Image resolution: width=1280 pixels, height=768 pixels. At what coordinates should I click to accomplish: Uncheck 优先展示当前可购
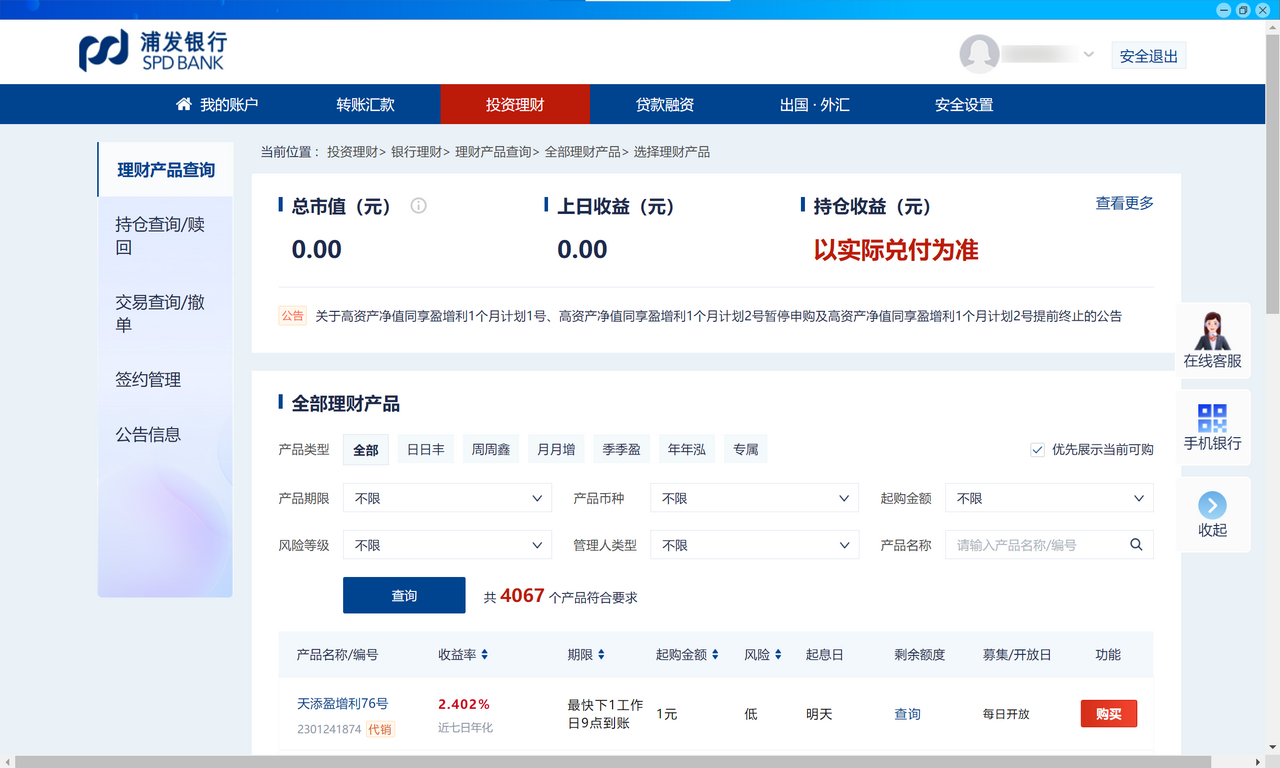[x=1037, y=449]
